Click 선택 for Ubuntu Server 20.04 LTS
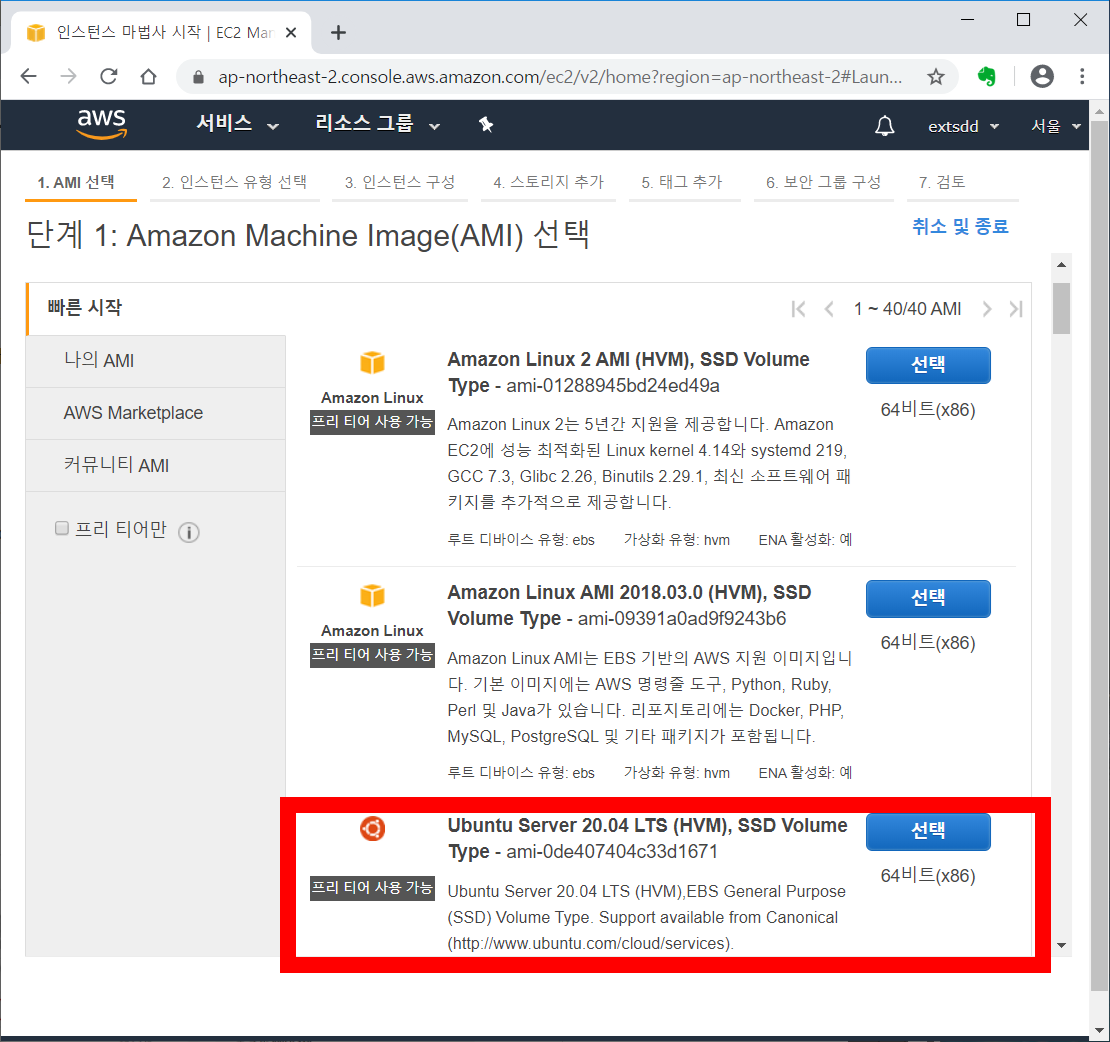 (x=928, y=831)
